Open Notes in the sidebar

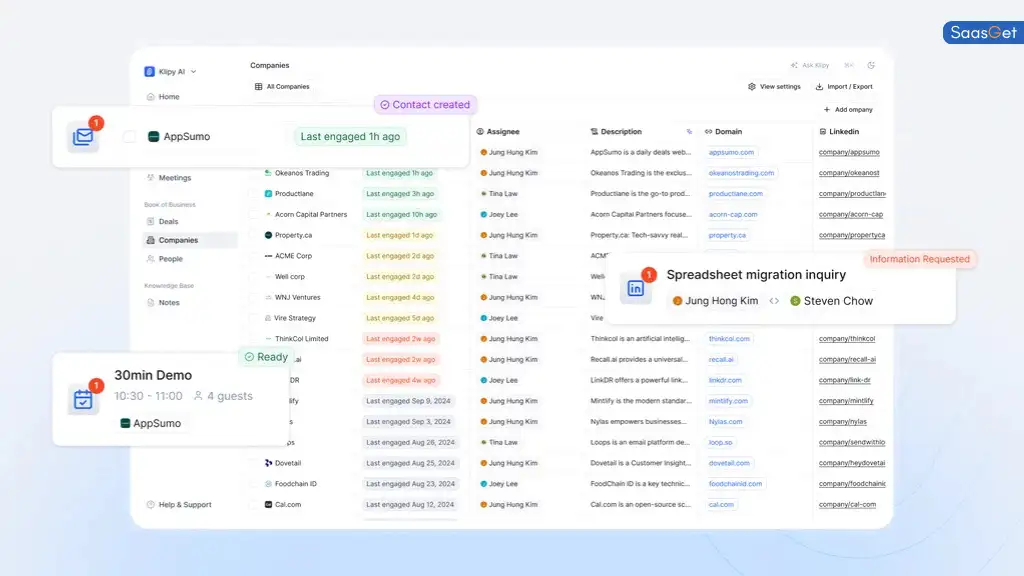(x=163, y=302)
